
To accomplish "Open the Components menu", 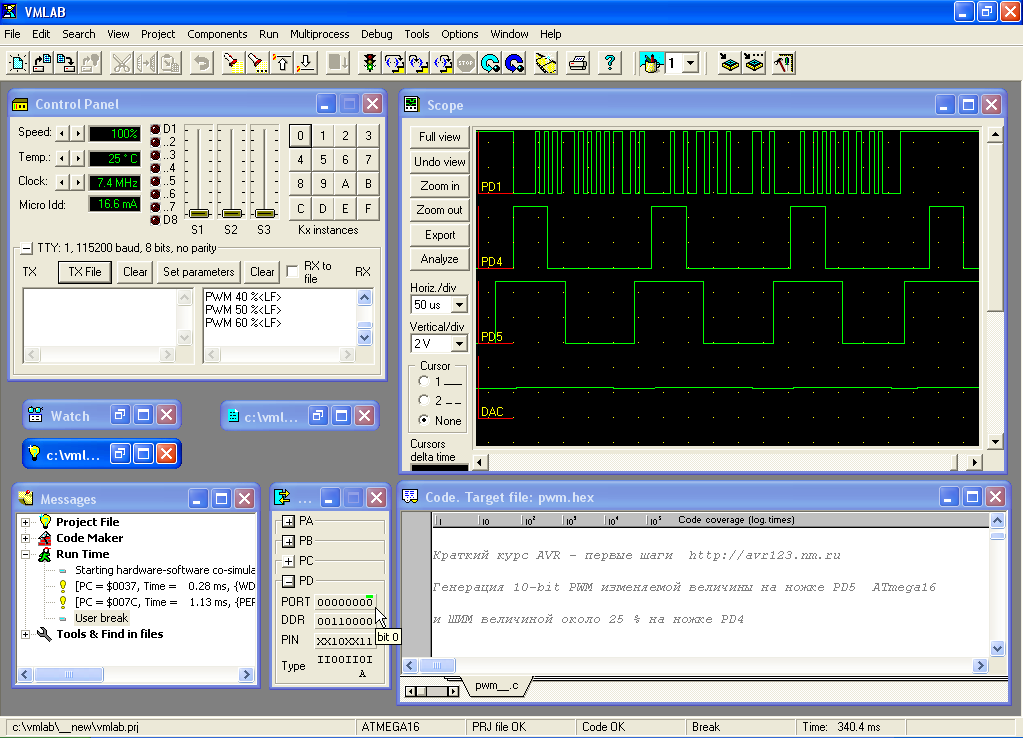I will pyautogui.click(x=217, y=34).
